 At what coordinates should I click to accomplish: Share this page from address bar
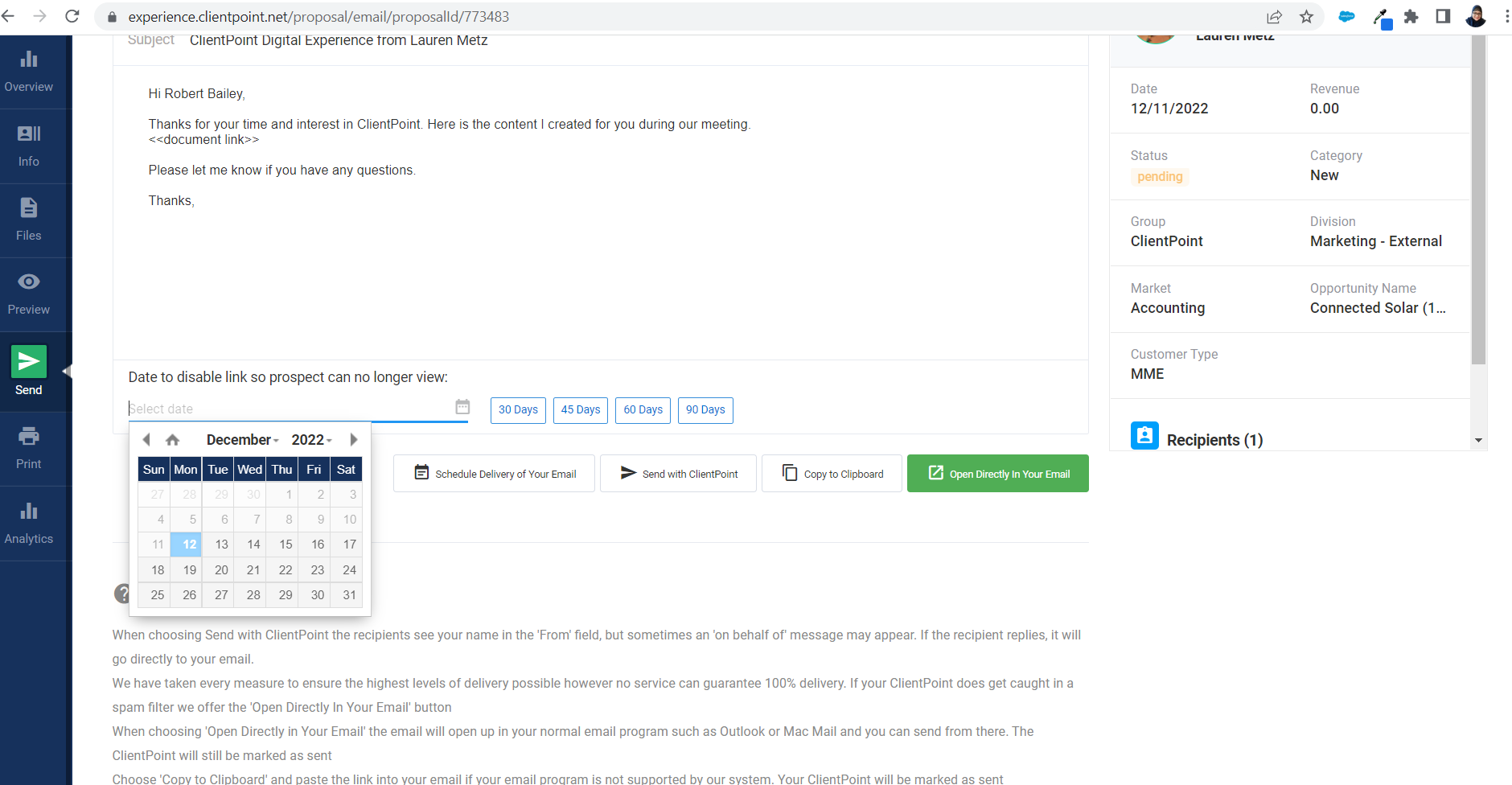(1275, 17)
